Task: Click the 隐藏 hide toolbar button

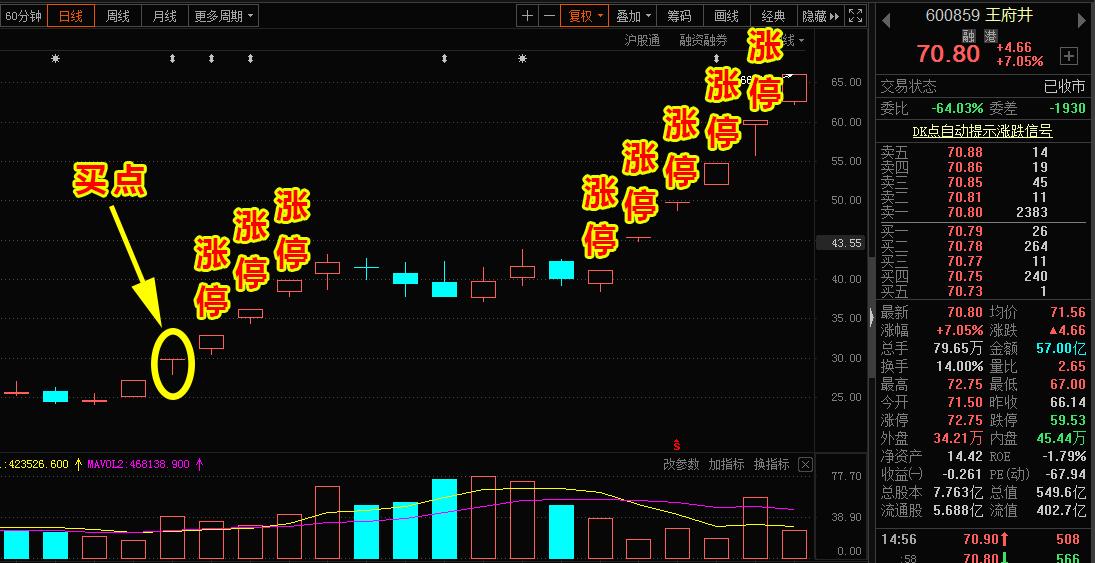Action: point(821,16)
